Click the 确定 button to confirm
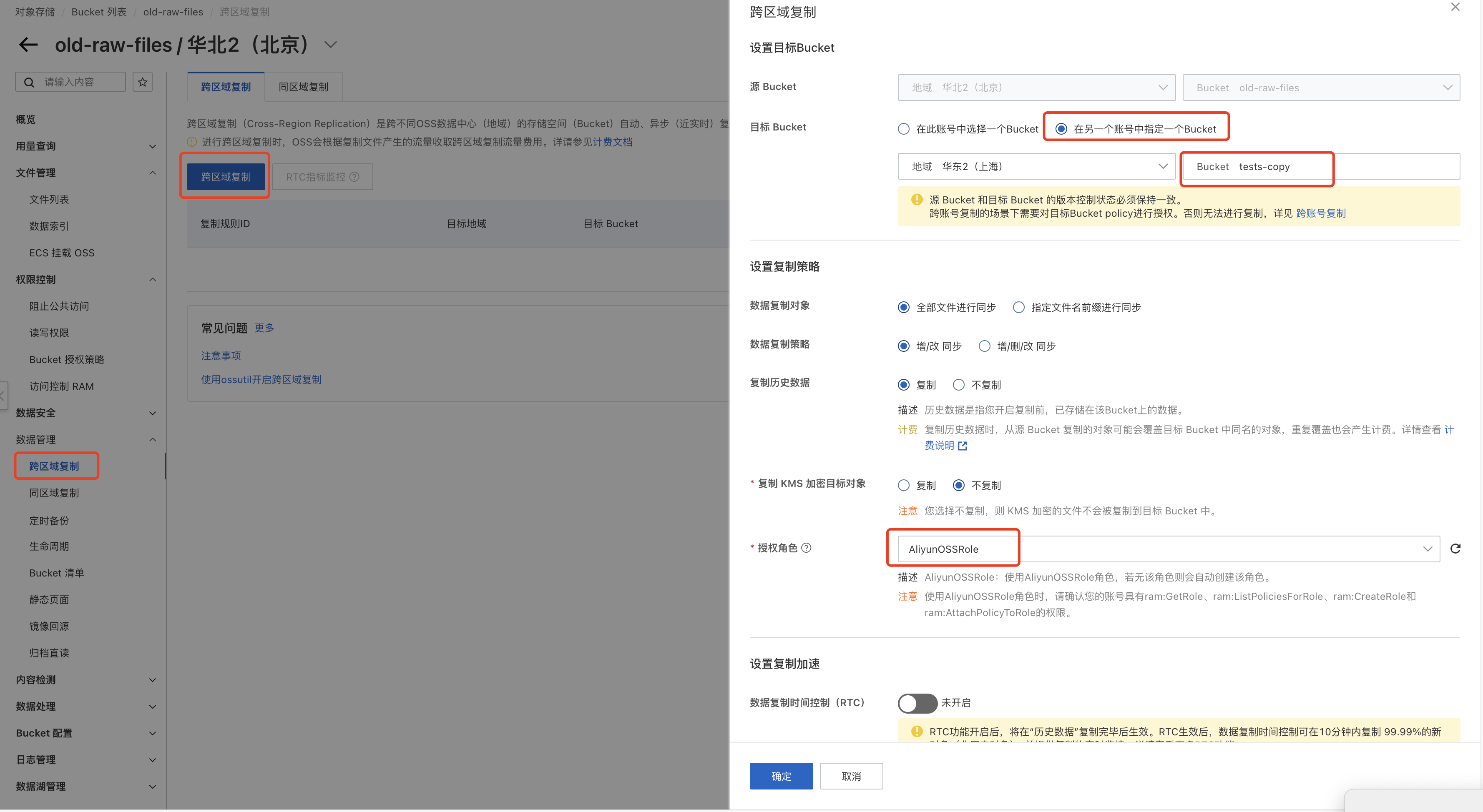The width and height of the screenshot is (1483, 812). pos(781,776)
